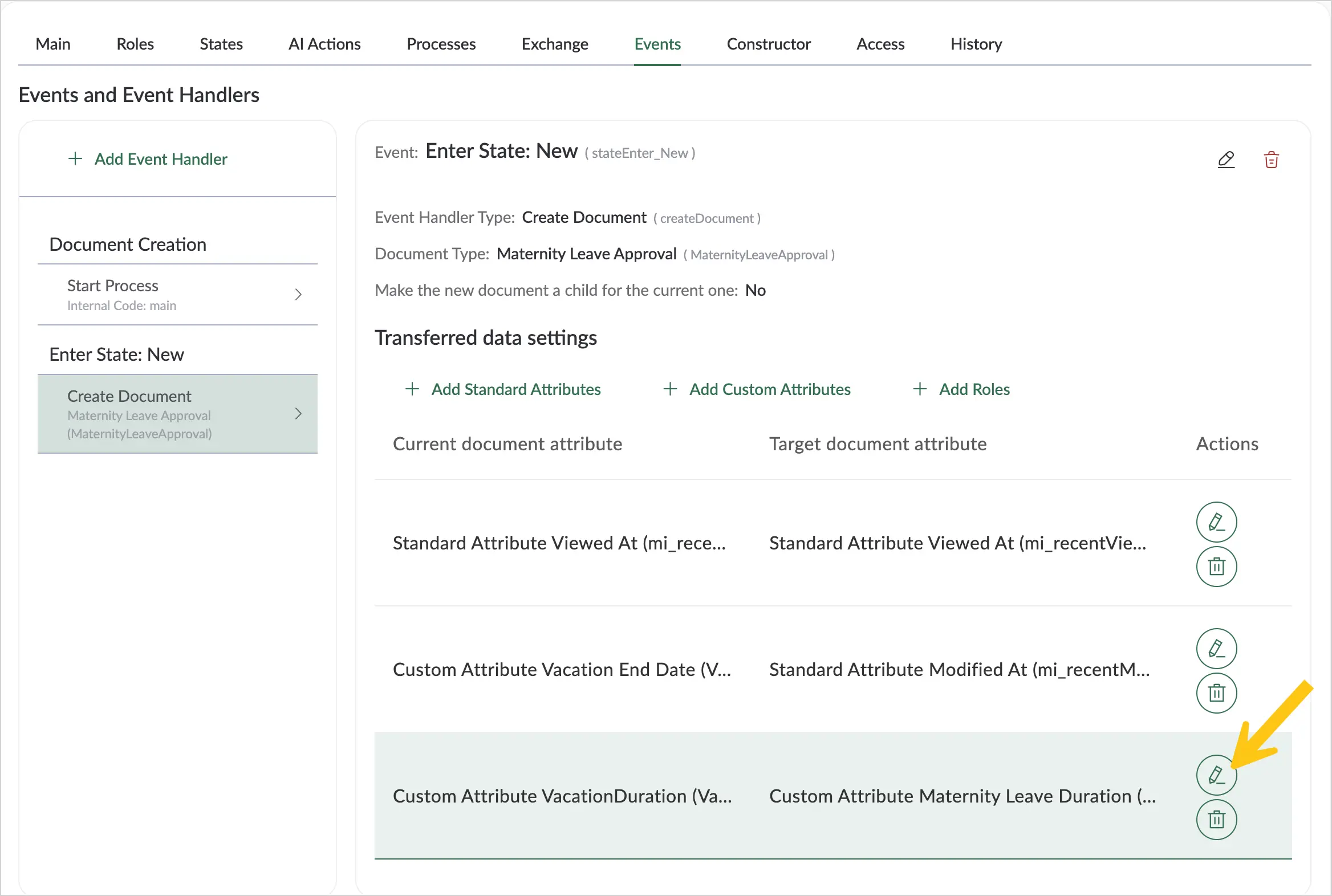Screen dimensions: 1332x896
Task: Delete the Enter State: New event handler
Action: pos(1271,160)
